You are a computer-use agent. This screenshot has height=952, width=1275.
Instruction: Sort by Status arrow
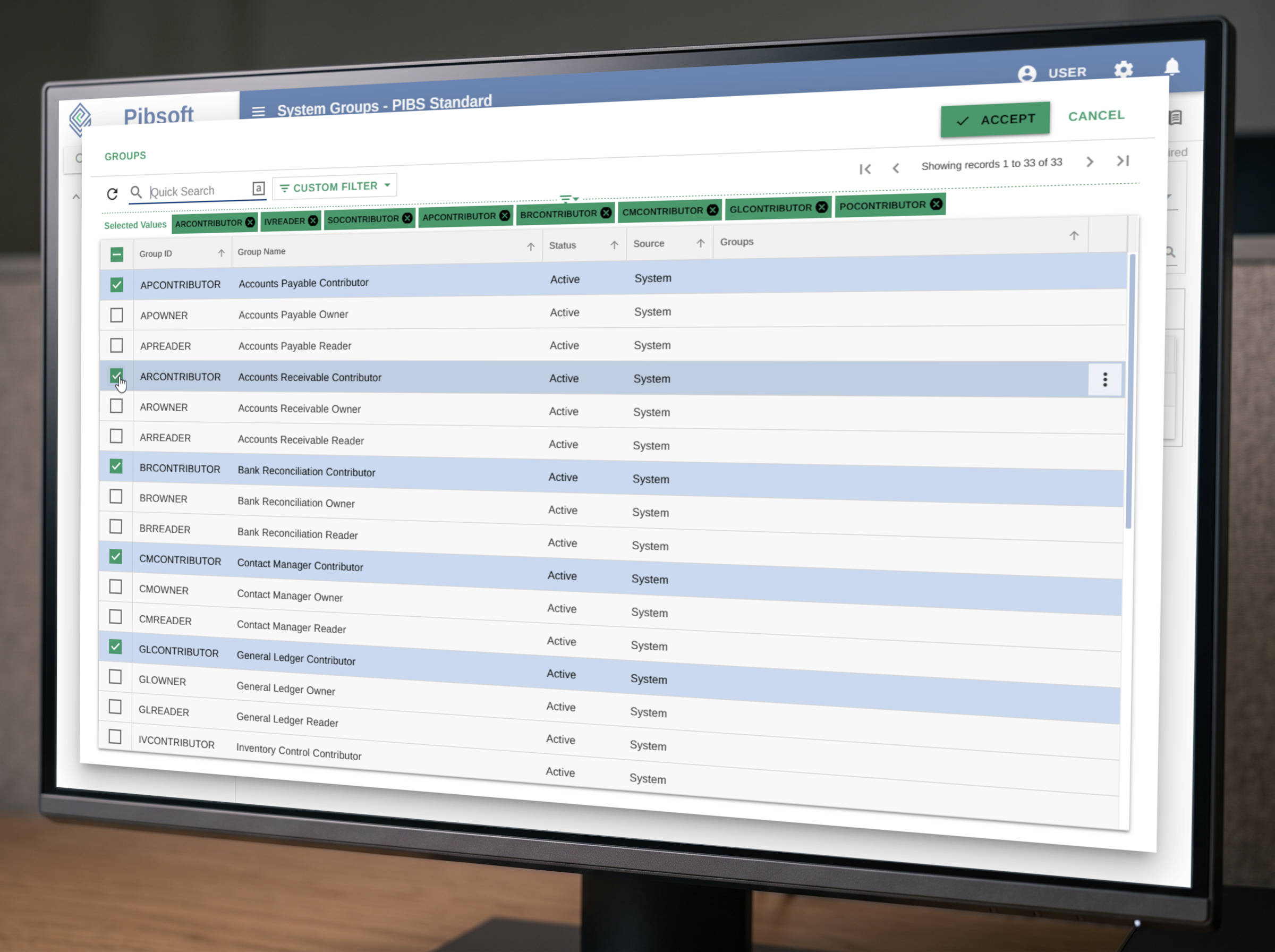614,245
